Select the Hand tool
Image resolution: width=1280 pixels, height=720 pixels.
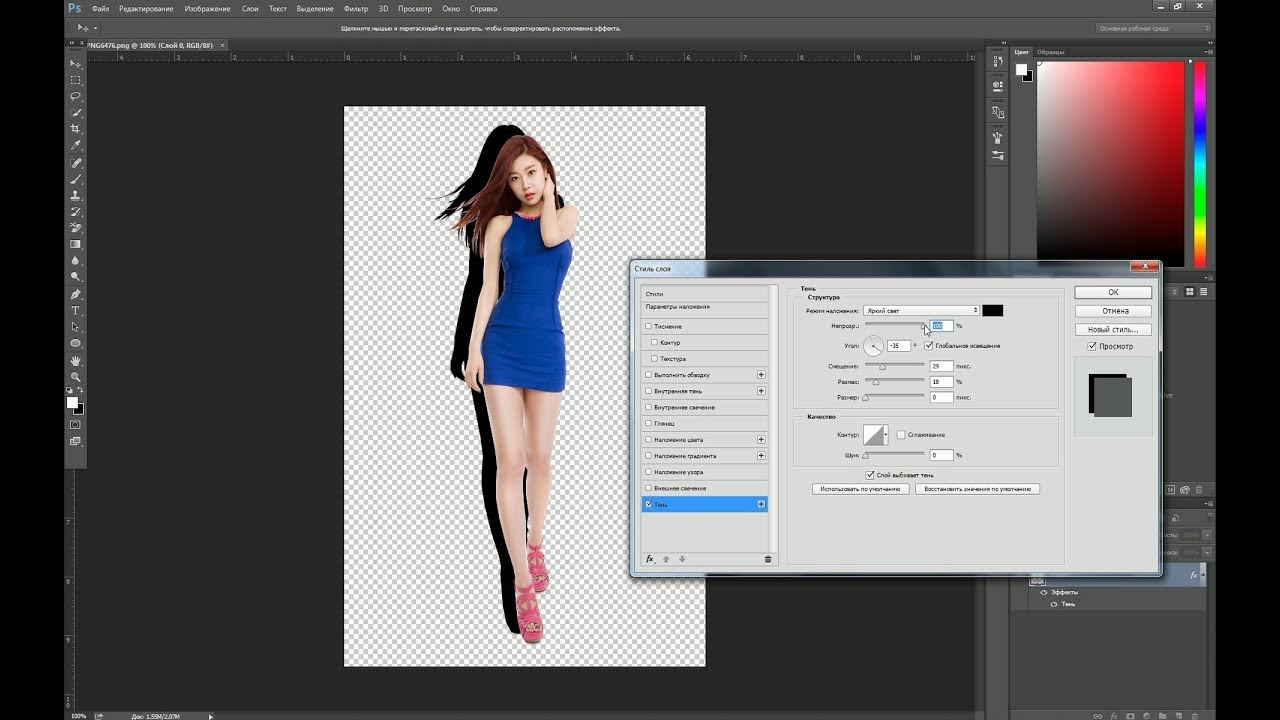(x=76, y=360)
